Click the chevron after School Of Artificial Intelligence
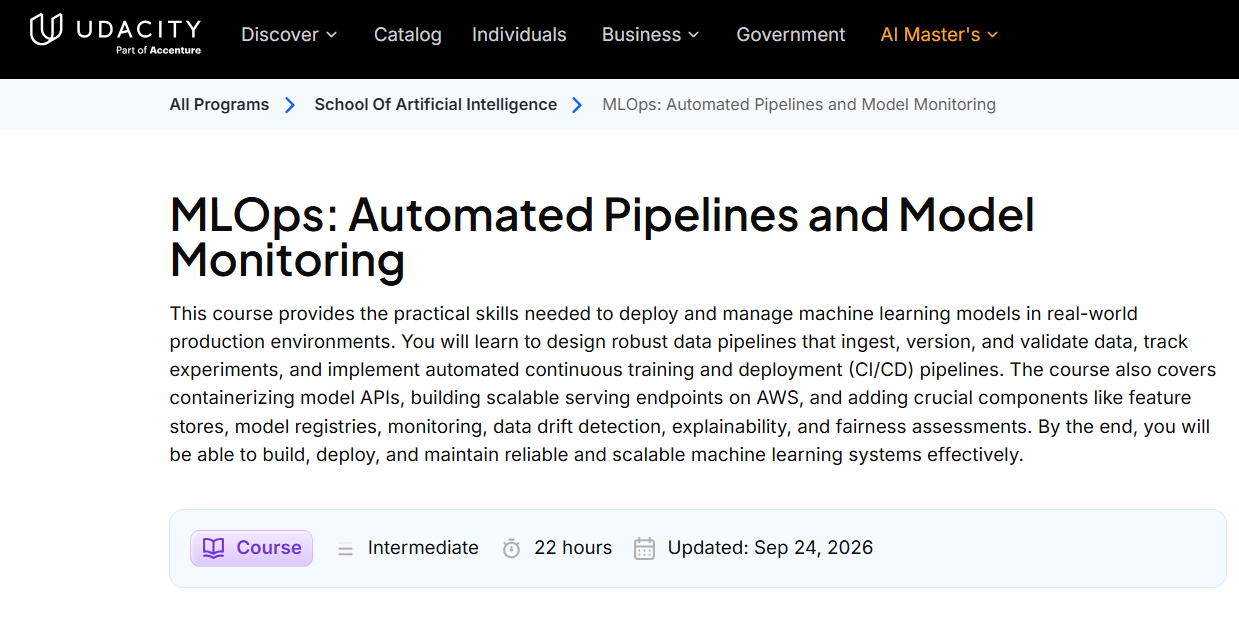 577,105
